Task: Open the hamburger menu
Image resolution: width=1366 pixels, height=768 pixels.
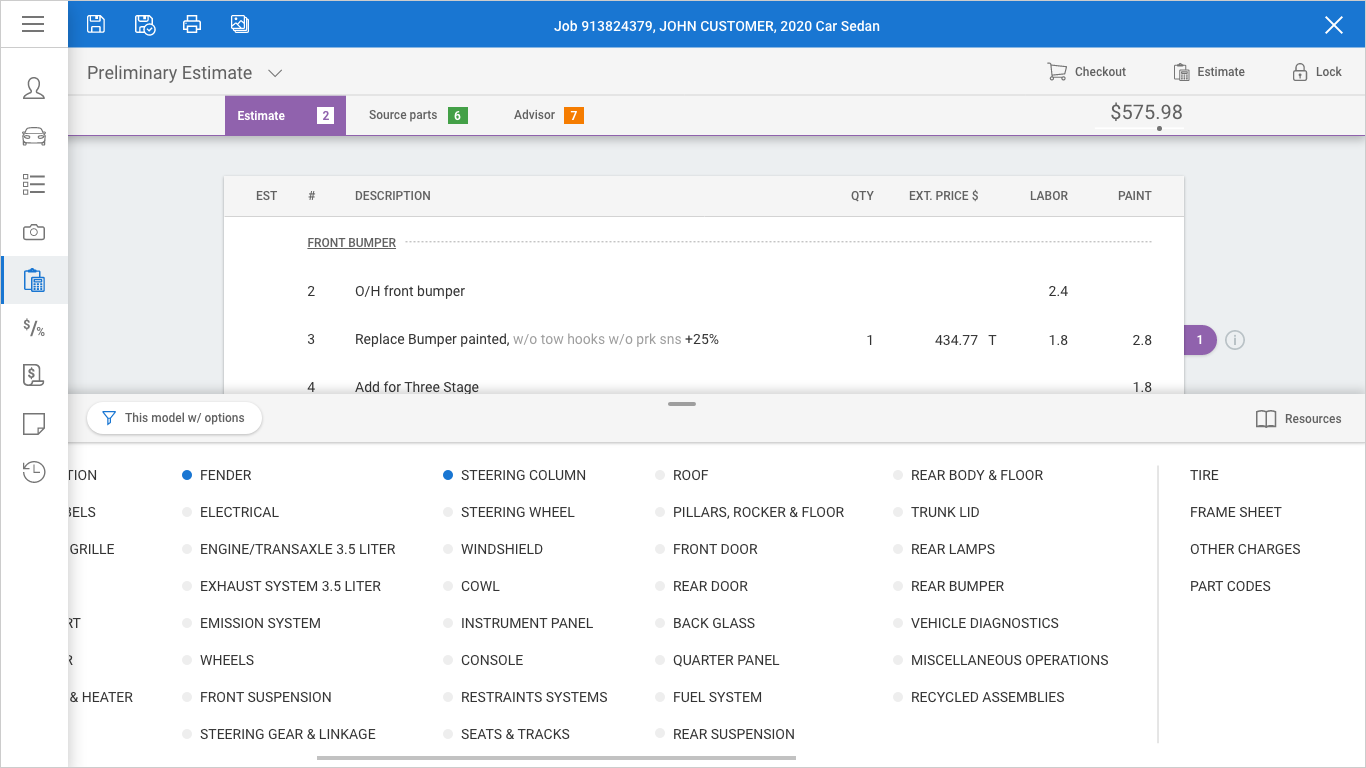Action: pos(33,24)
